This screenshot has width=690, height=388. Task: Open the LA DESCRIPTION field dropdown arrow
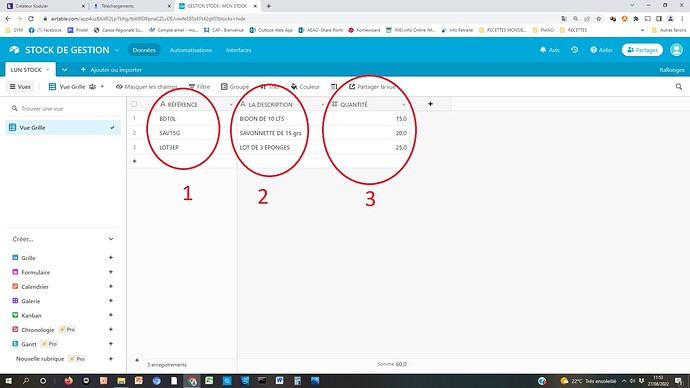323,104
